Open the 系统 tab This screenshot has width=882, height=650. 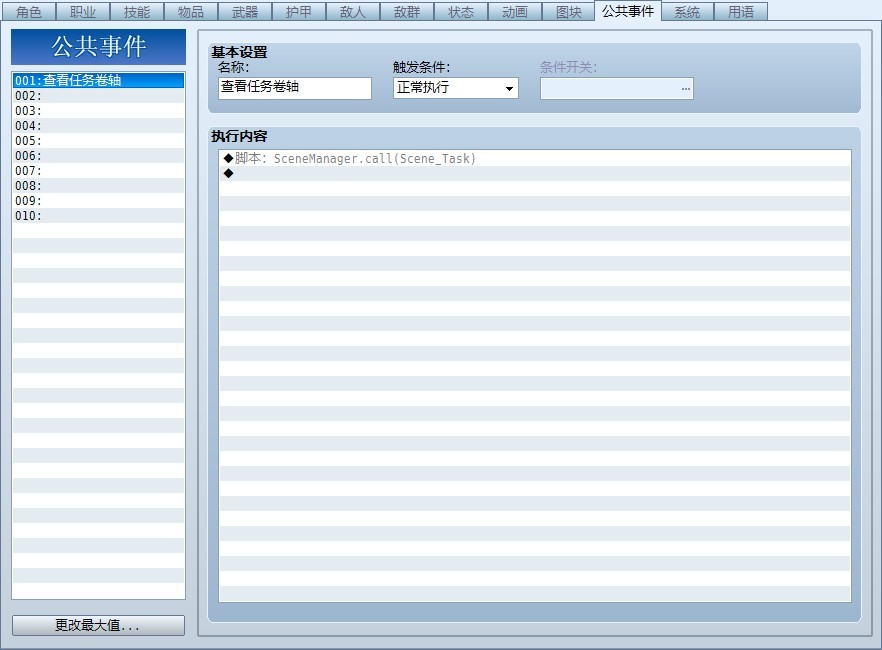pyautogui.click(x=687, y=12)
